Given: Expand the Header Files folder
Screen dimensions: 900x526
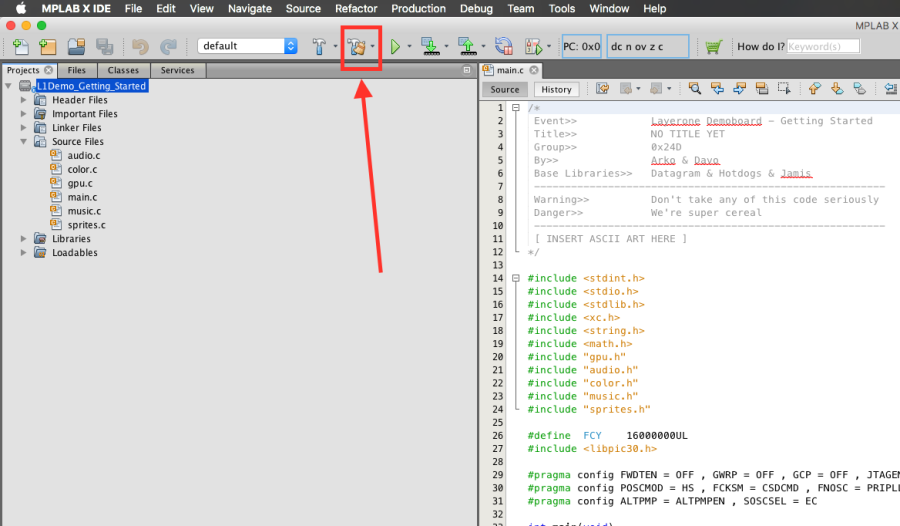Looking at the screenshot, I should tap(24, 100).
